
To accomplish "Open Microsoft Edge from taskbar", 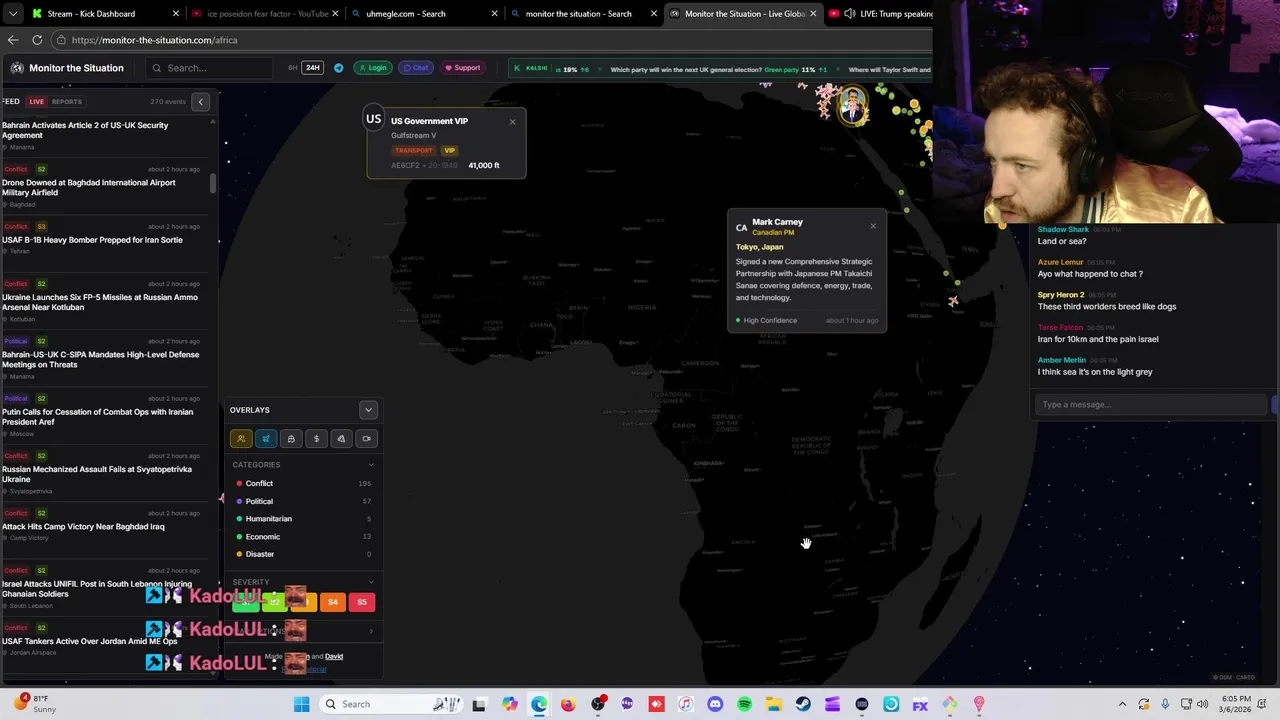I will coord(539,704).
